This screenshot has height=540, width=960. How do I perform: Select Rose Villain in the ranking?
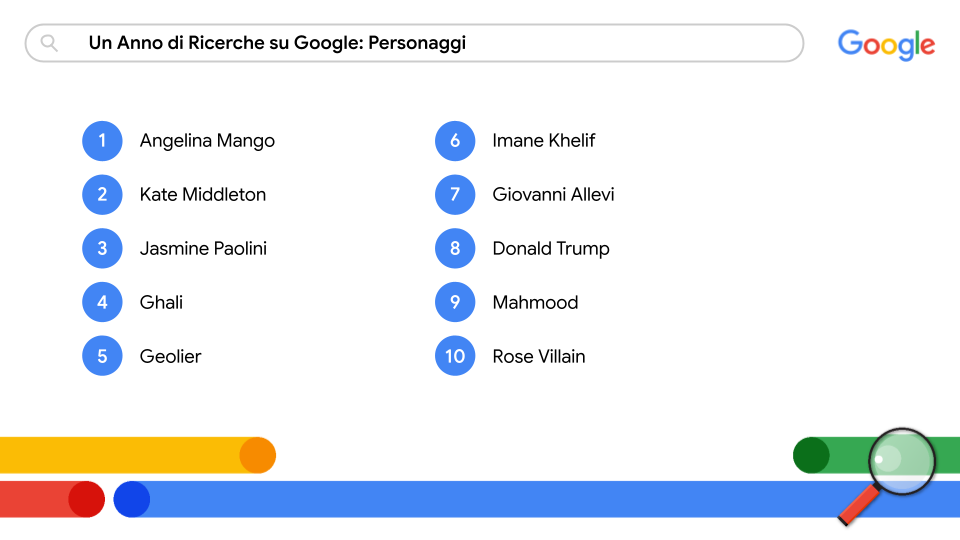[x=539, y=357]
